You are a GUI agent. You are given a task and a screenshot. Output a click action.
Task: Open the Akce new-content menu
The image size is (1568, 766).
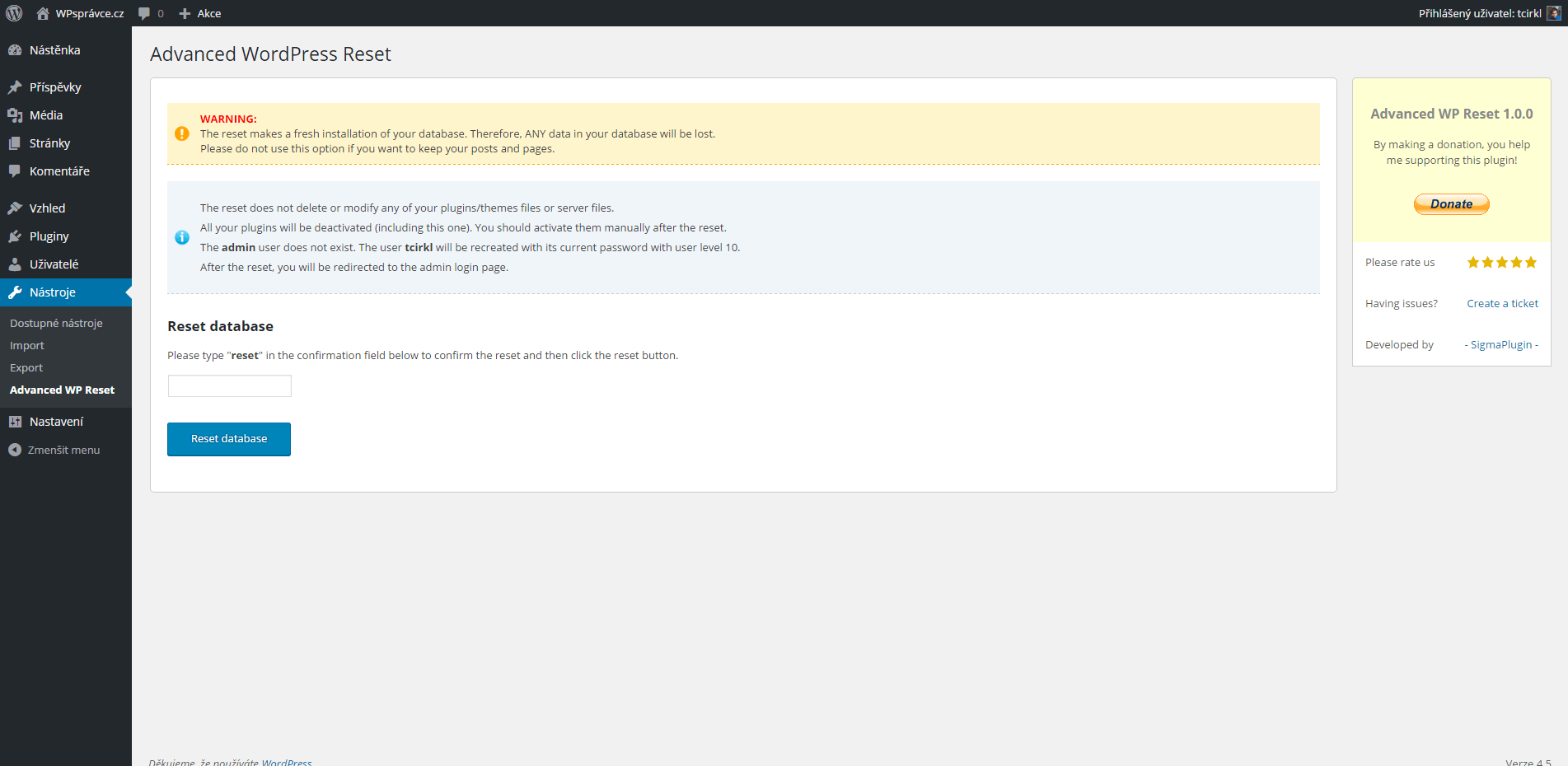pyautogui.click(x=200, y=13)
